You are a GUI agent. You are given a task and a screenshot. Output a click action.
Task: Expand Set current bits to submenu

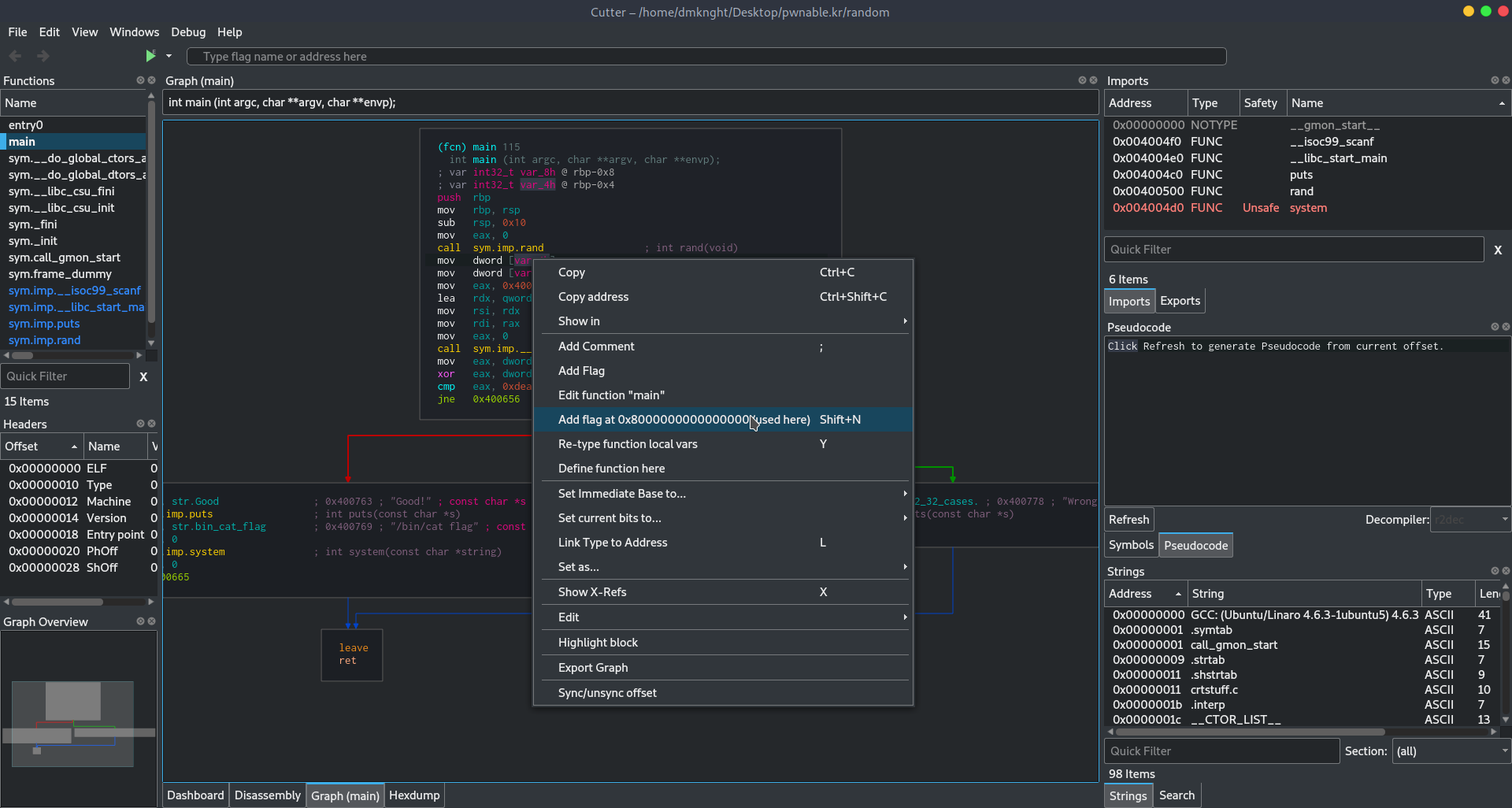[x=723, y=518]
